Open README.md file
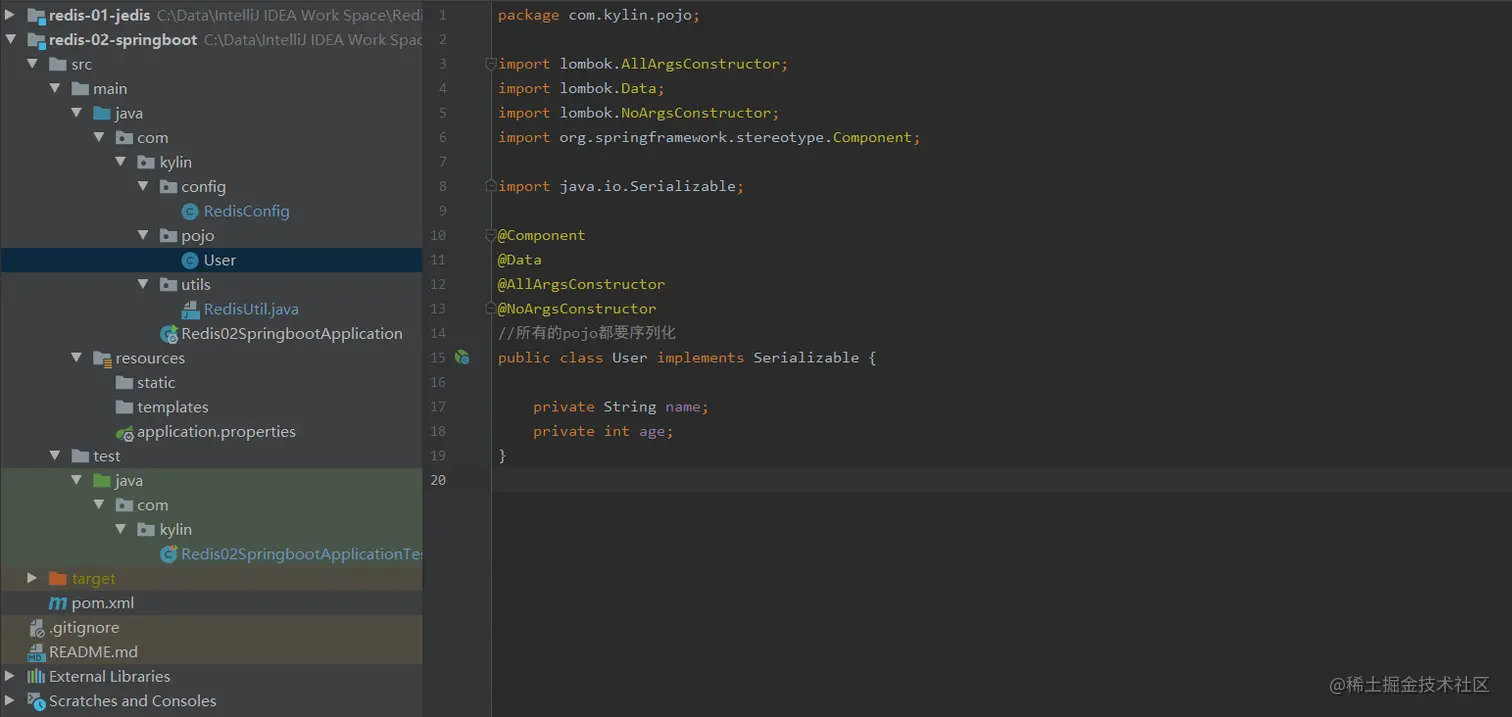 [93, 652]
